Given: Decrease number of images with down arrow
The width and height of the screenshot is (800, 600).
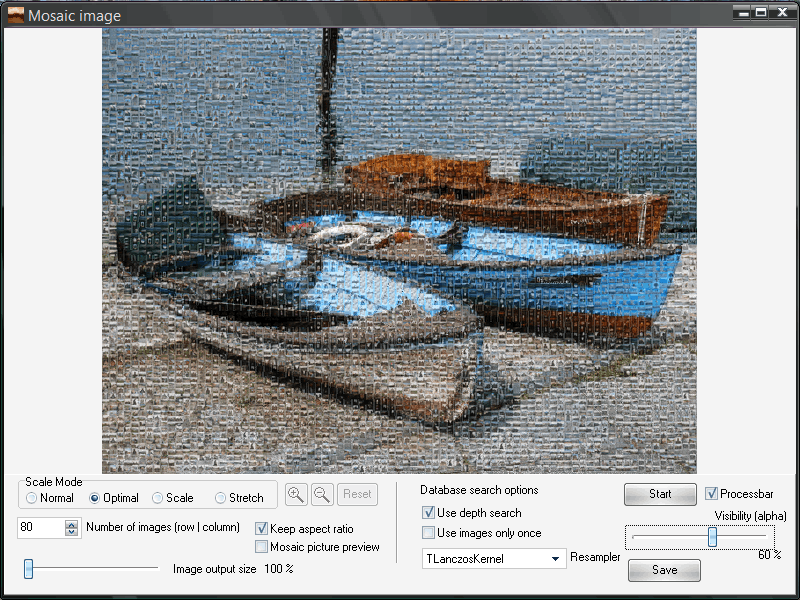Looking at the screenshot, I should (x=71, y=532).
